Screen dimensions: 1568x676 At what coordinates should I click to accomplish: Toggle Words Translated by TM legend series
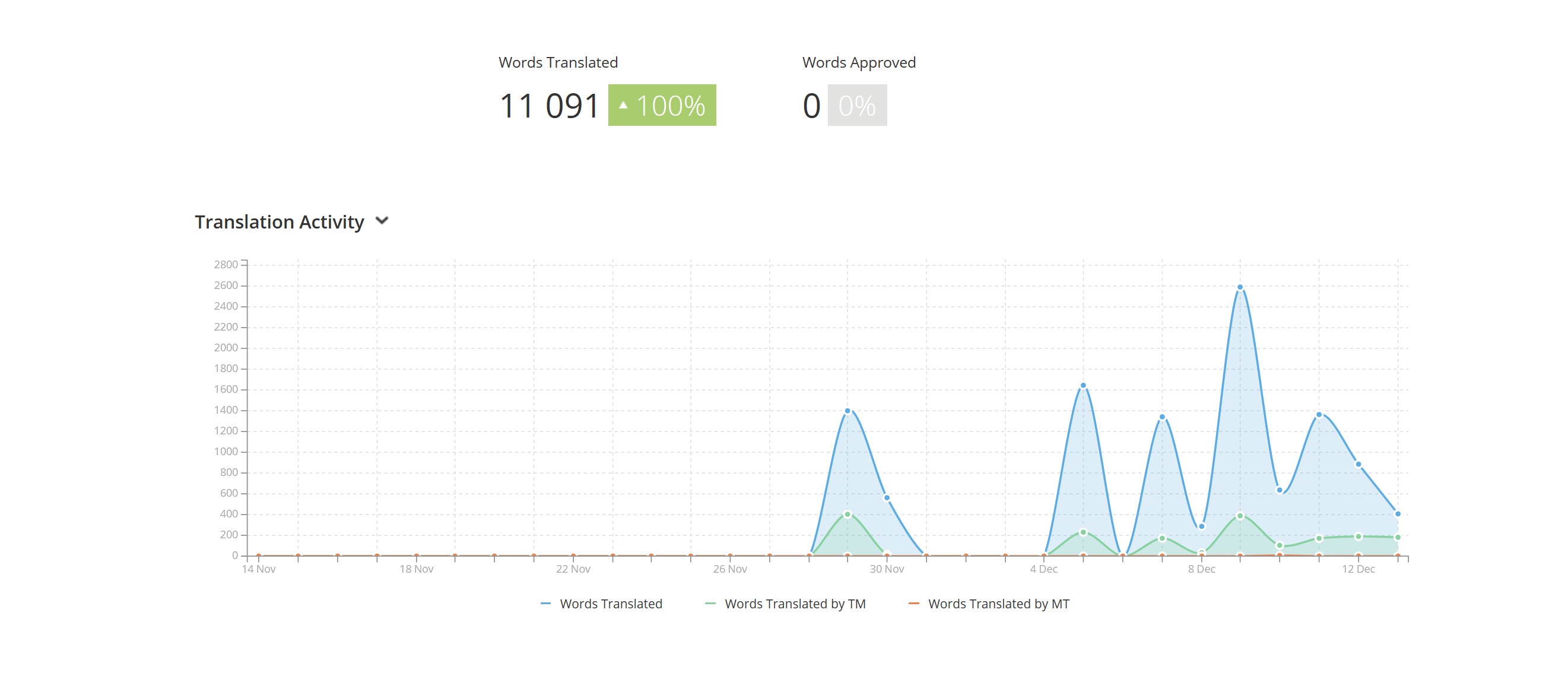(x=794, y=604)
